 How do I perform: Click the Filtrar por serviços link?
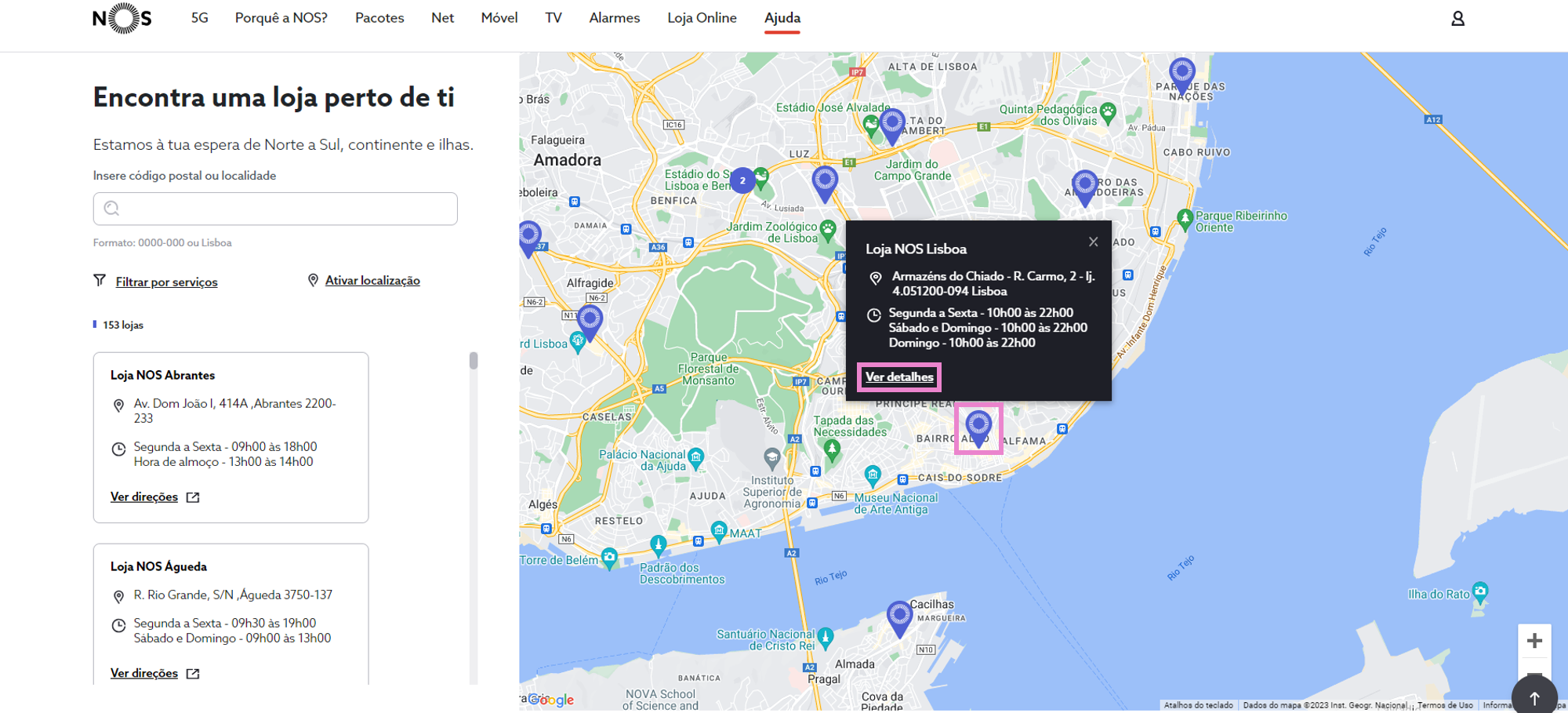tap(167, 282)
